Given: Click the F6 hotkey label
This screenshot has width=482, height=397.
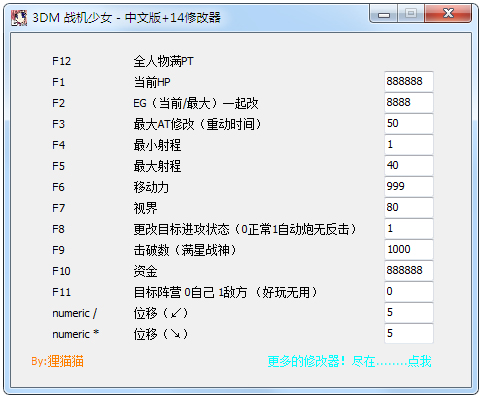Looking at the screenshot, I should 59,187.
